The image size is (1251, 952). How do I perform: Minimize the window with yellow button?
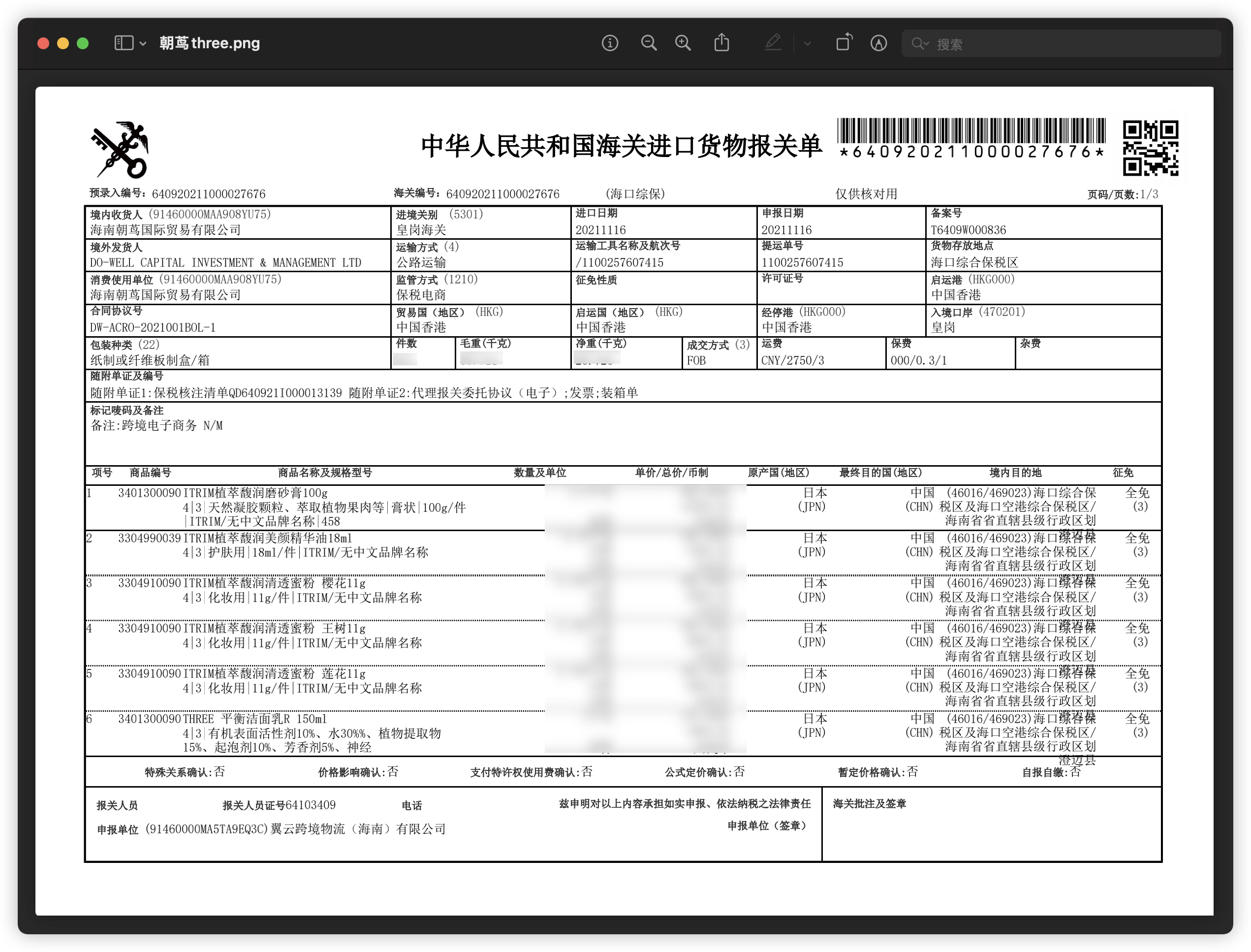(63, 44)
